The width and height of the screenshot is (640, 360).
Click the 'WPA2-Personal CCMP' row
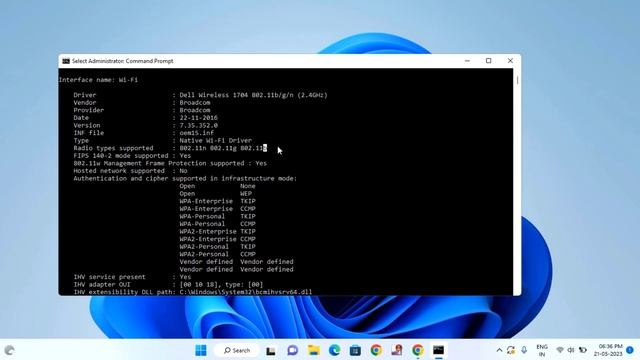coord(217,254)
